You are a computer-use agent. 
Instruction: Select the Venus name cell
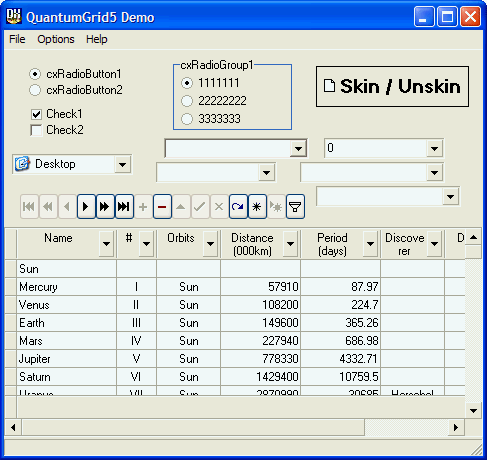tap(67, 305)
